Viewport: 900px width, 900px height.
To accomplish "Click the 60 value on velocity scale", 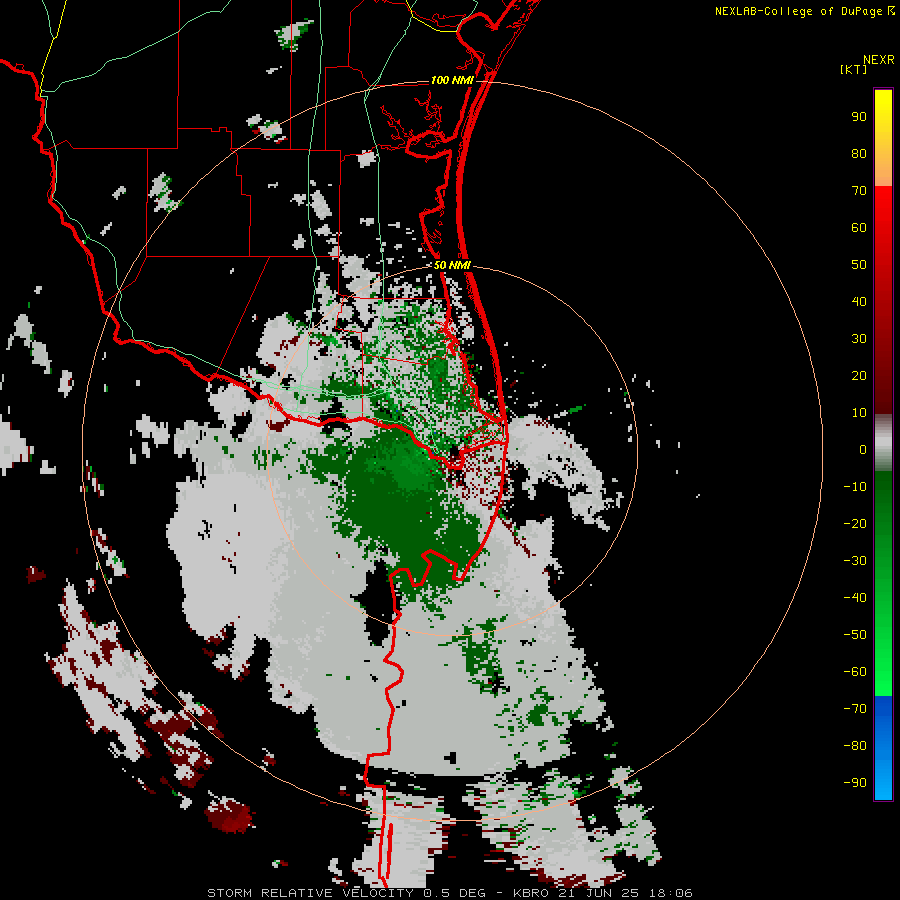I will pos(859,227).
